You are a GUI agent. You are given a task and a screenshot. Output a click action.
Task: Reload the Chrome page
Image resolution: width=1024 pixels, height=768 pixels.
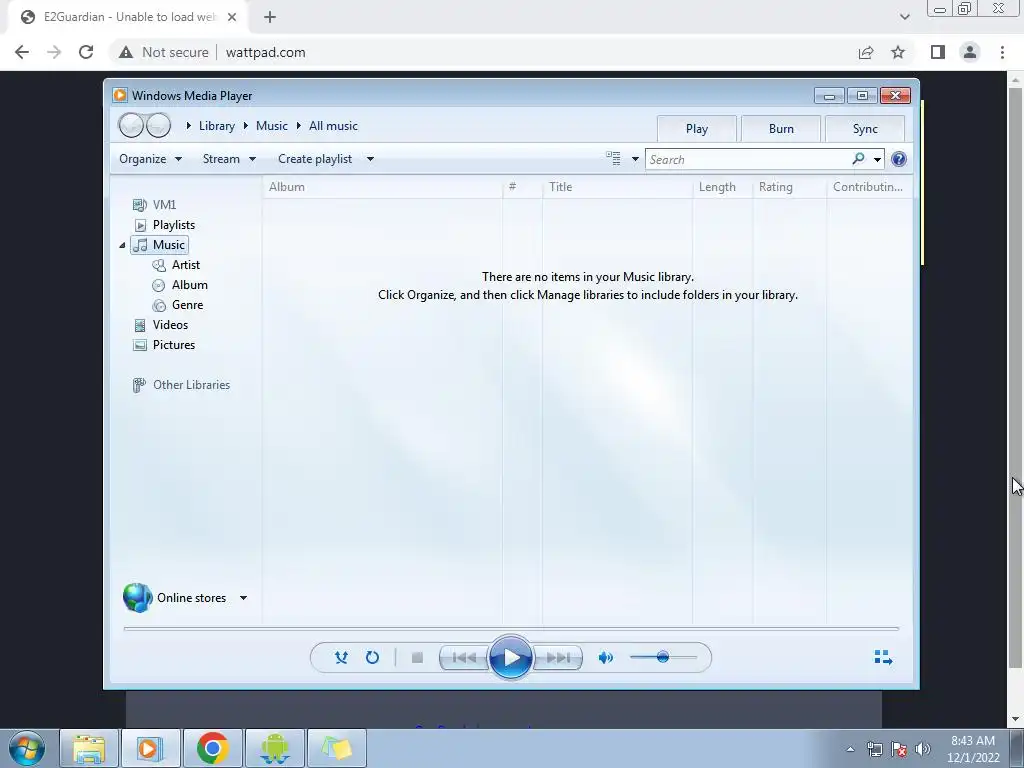86,52
